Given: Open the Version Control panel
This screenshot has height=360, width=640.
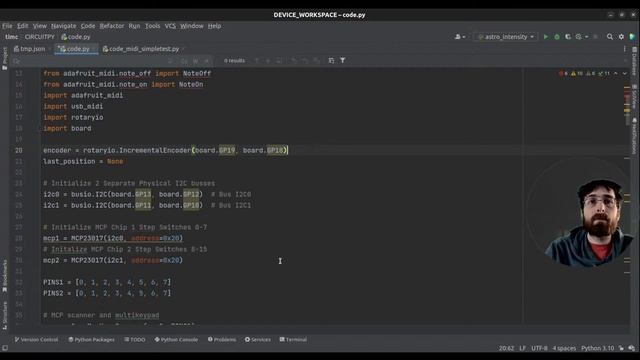Looking at the screenshot, I should pyautogui.click(x=36, y=340).
